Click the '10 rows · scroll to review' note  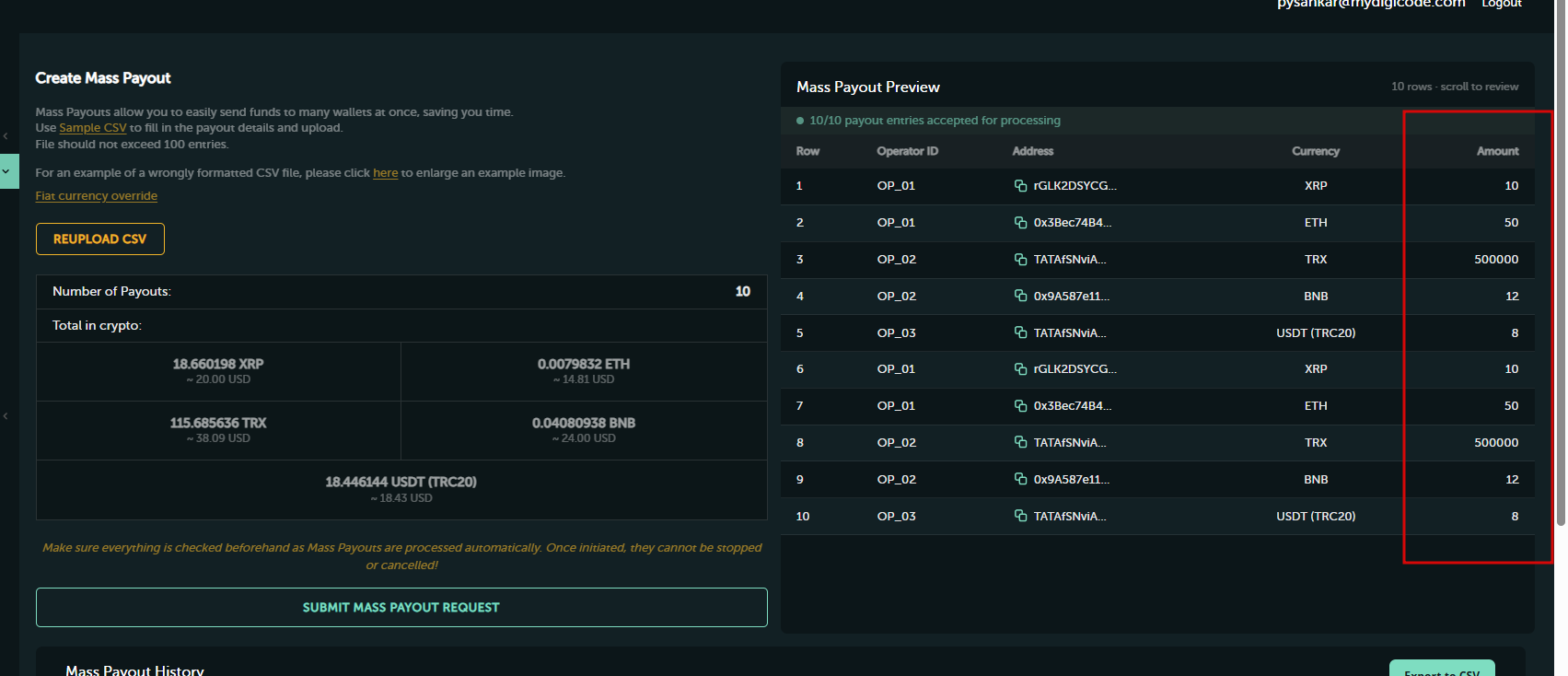[x=1455, y=87]
